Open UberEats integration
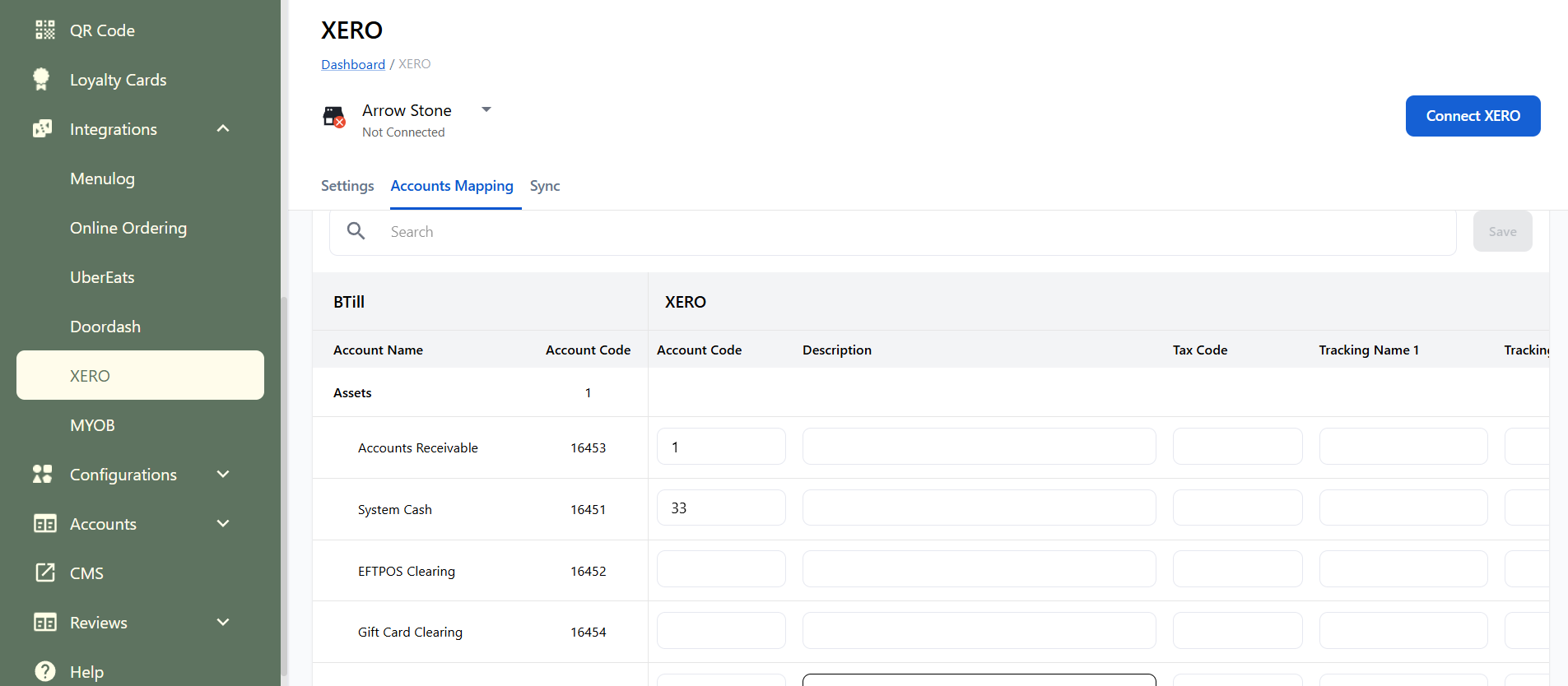This screenshot has height=686, width=1568. pos(102,277)
